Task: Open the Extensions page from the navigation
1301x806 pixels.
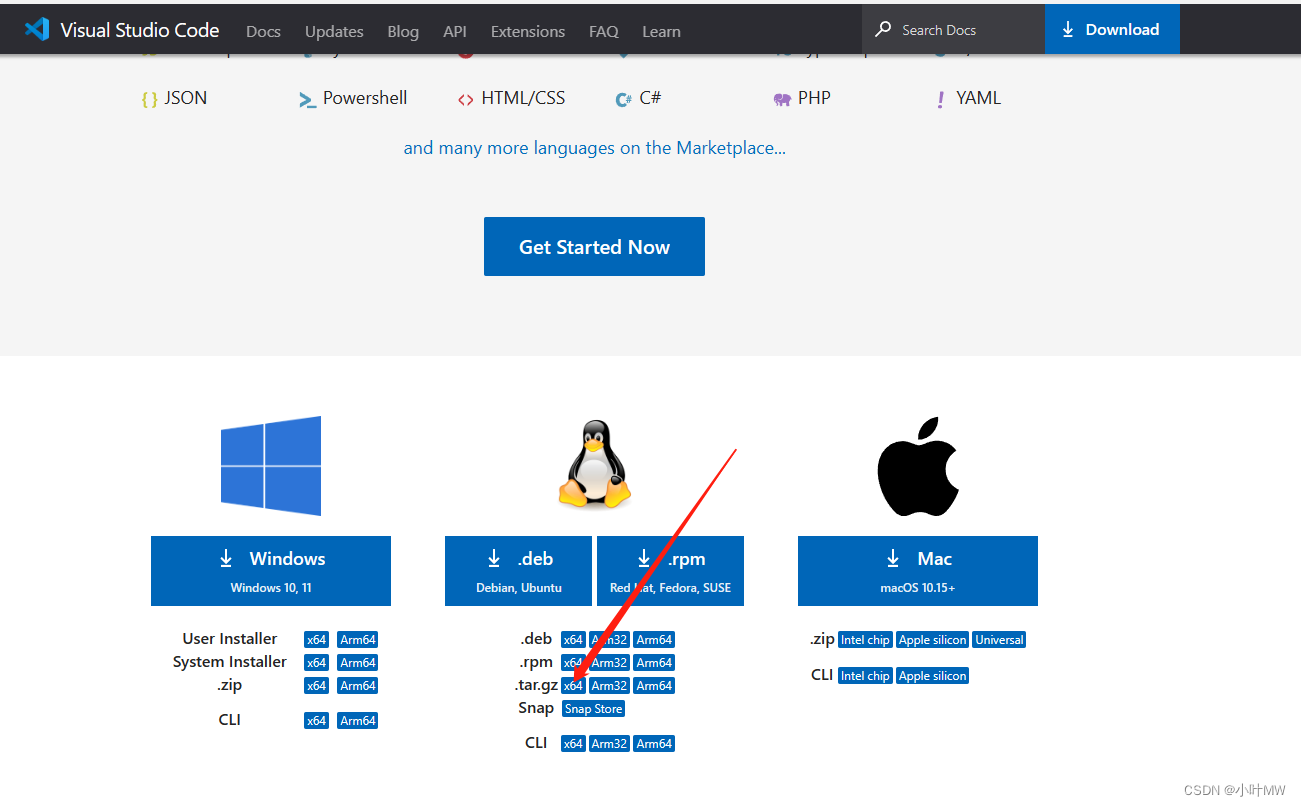Action: coord(527,31)
